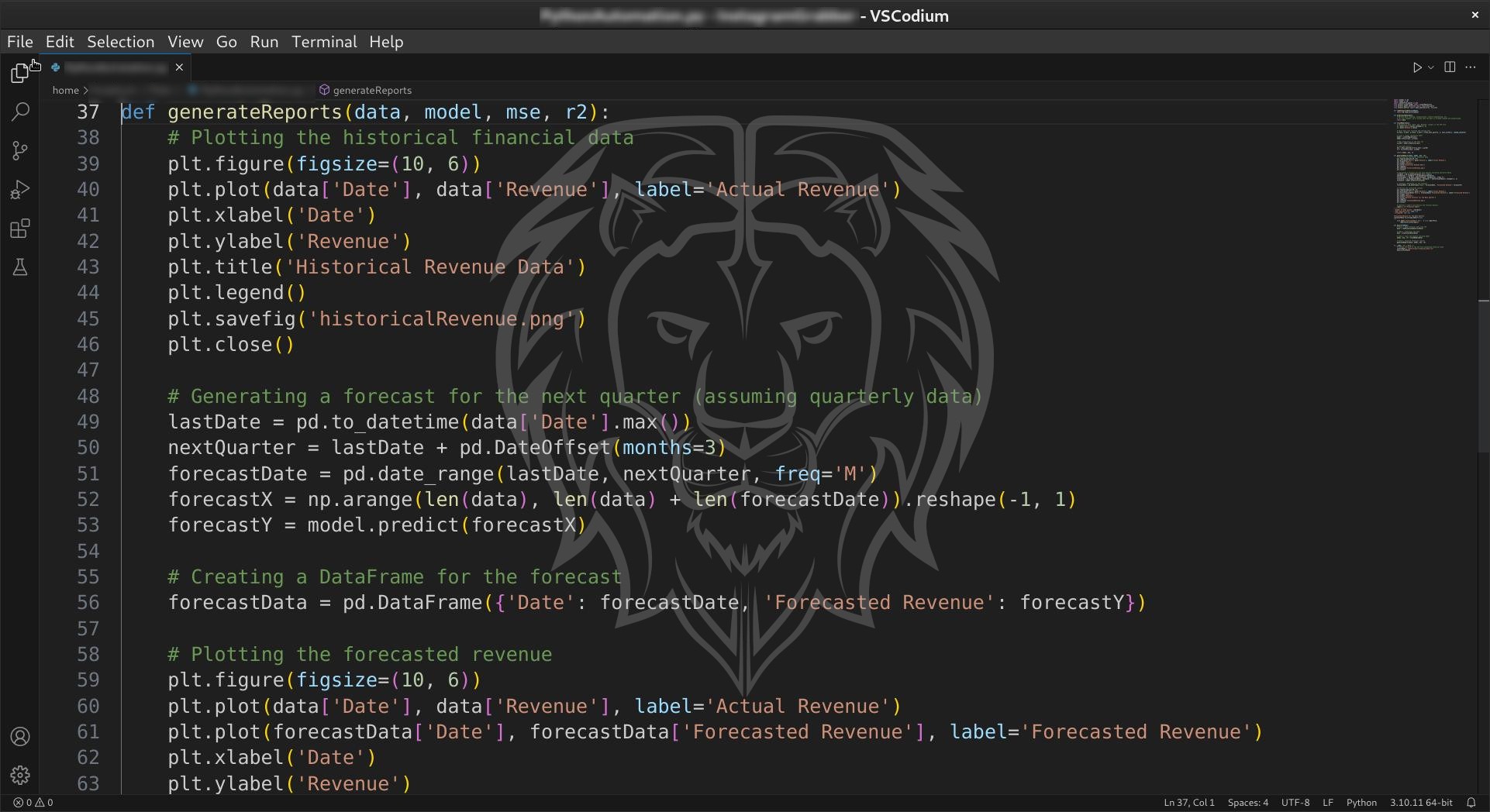This screenshot has height=812, width=1490.
Task: Open the Terminal menu
Action: 324,42
